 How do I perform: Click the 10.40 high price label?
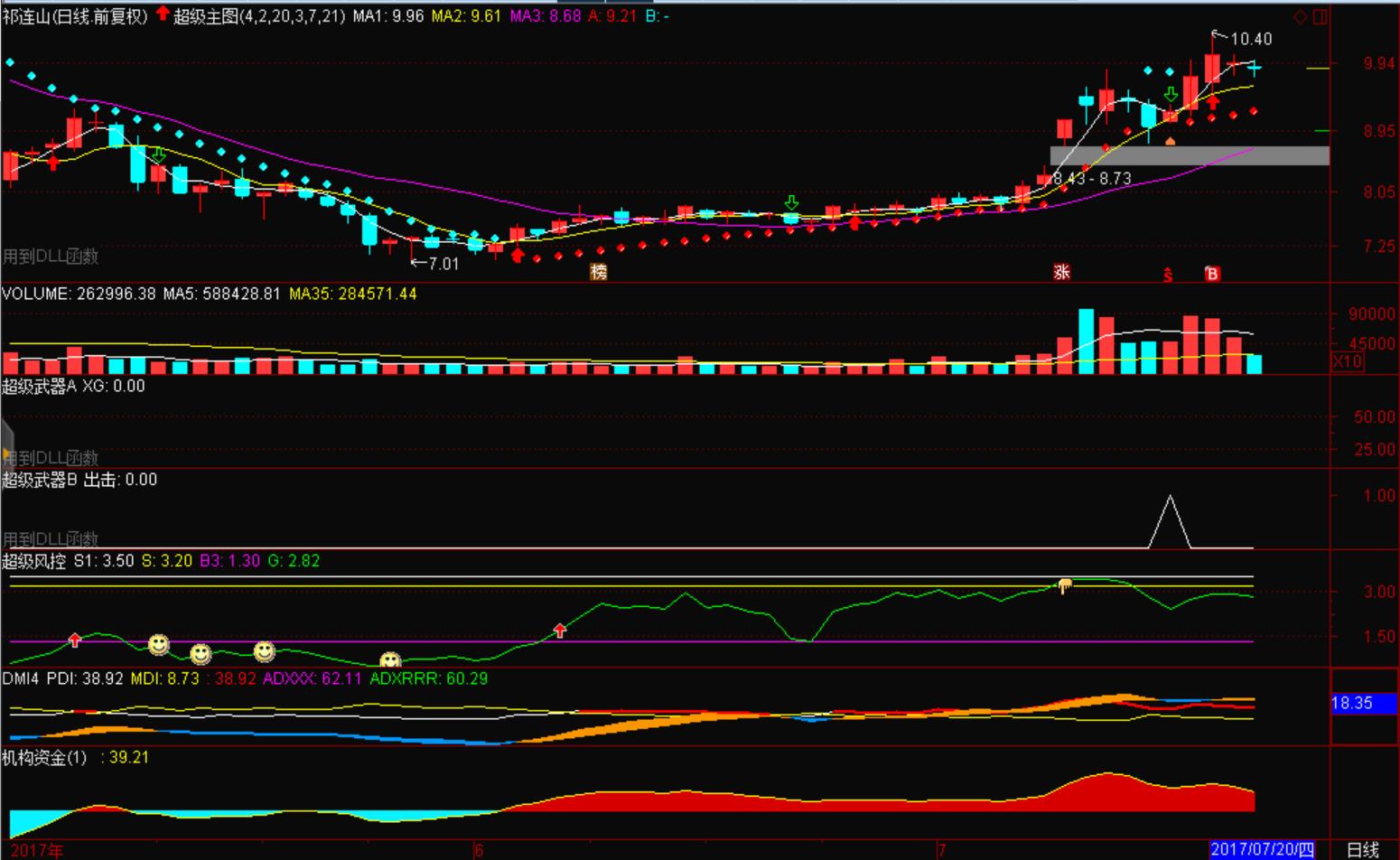[1251, 39]
